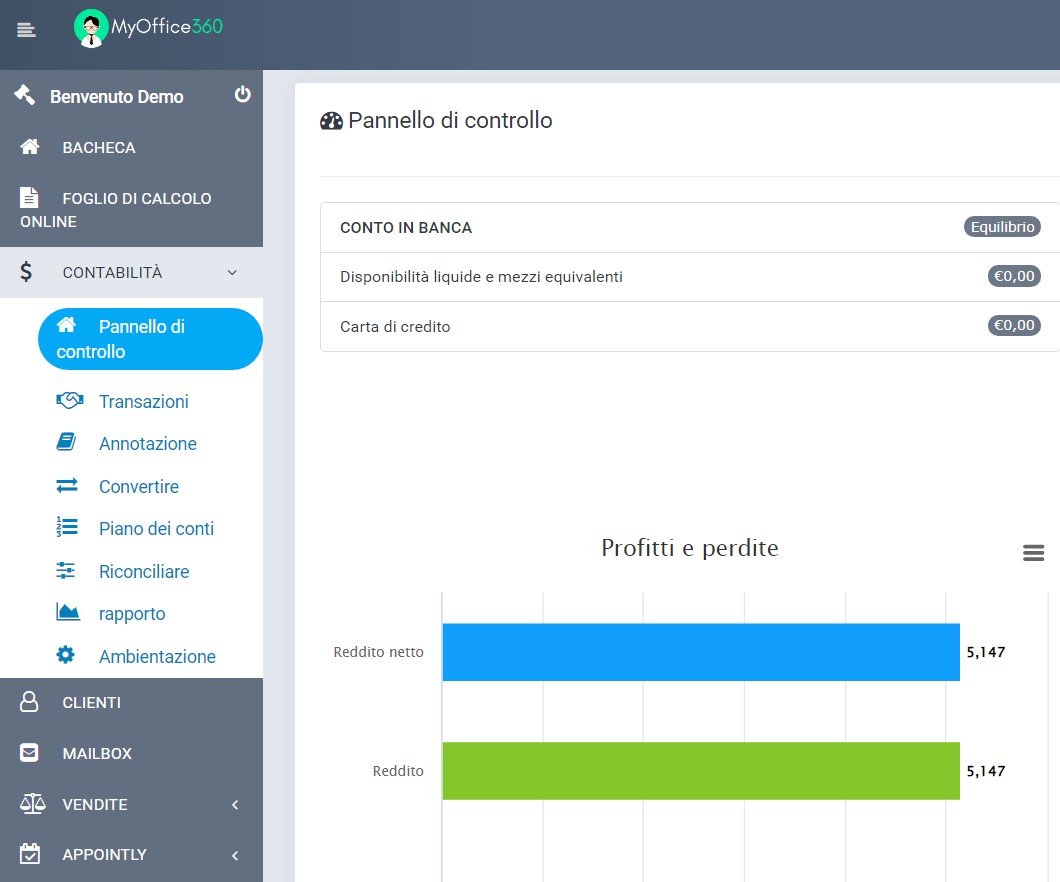Go to Piano dei conti

(156, 529)
